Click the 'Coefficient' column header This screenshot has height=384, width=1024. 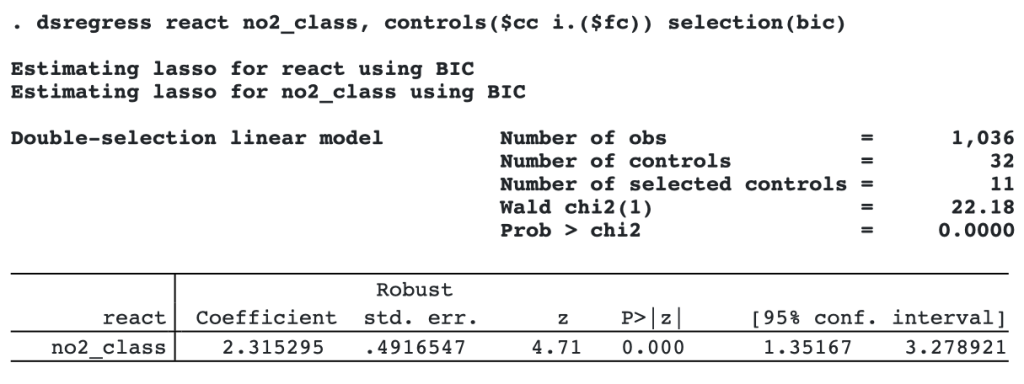[x=266, y=319]
